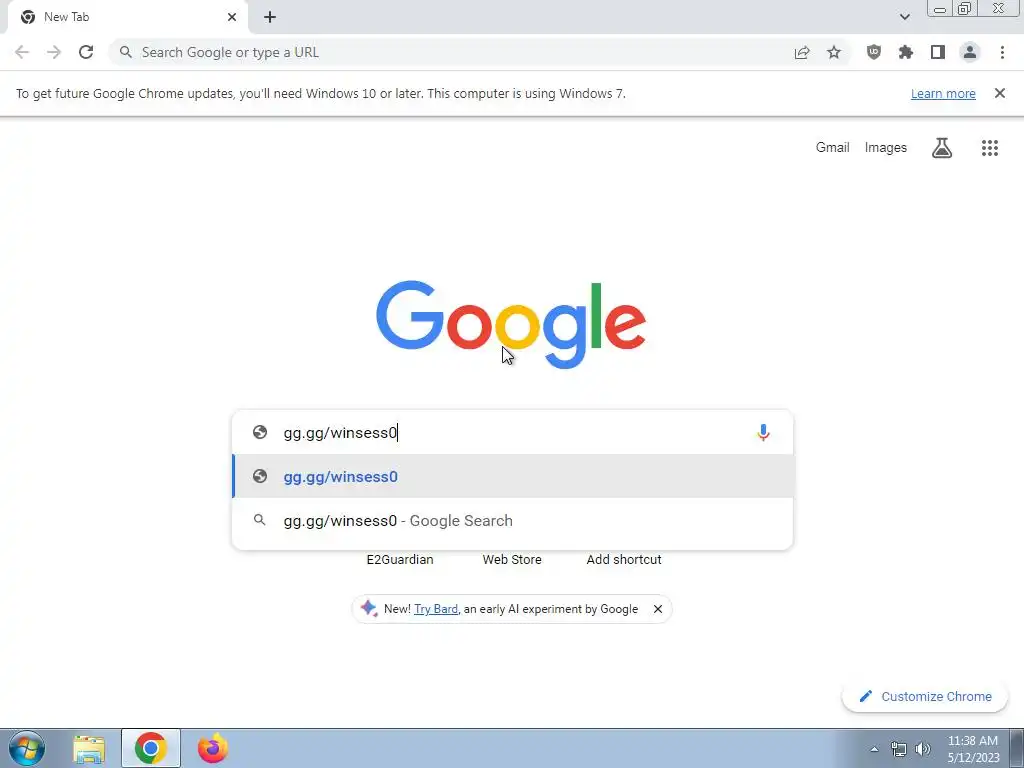
Task: Dismiss the Windows 7 update notice
Action: click(x=1000, y=93)
